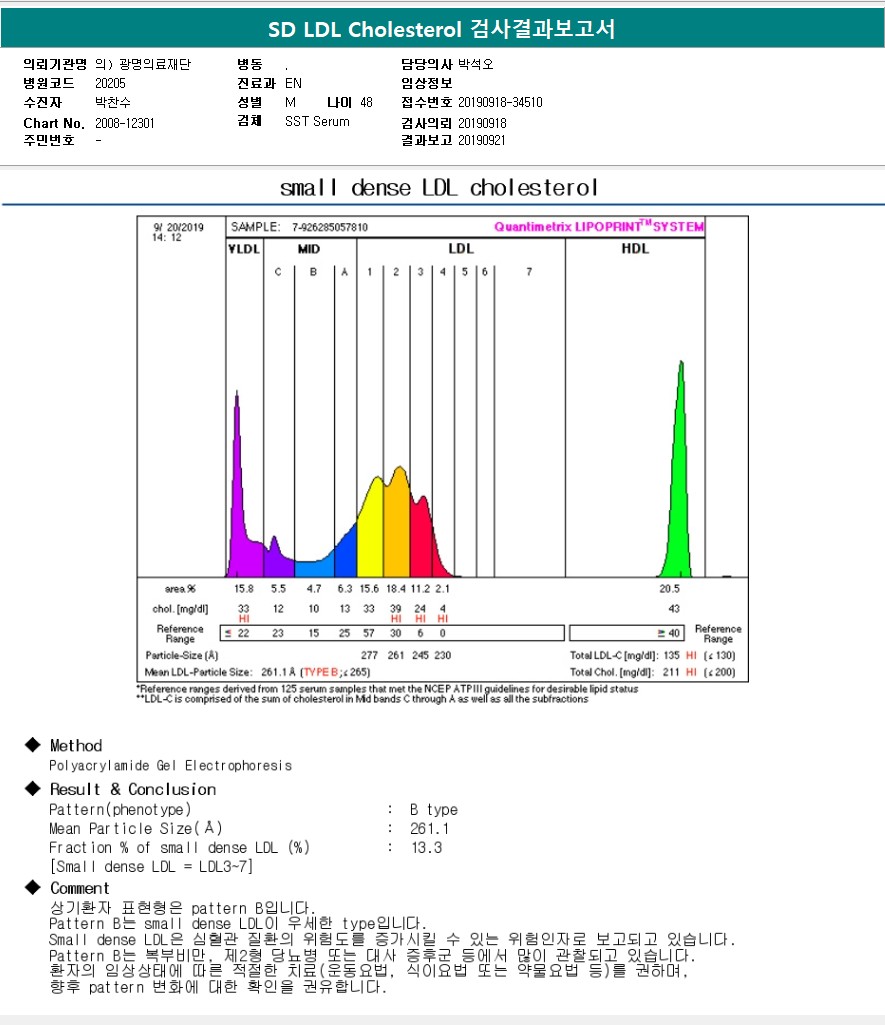Select the HDL column header in chart
This screenshot has width=885, height=1025.
coord(634,248)
